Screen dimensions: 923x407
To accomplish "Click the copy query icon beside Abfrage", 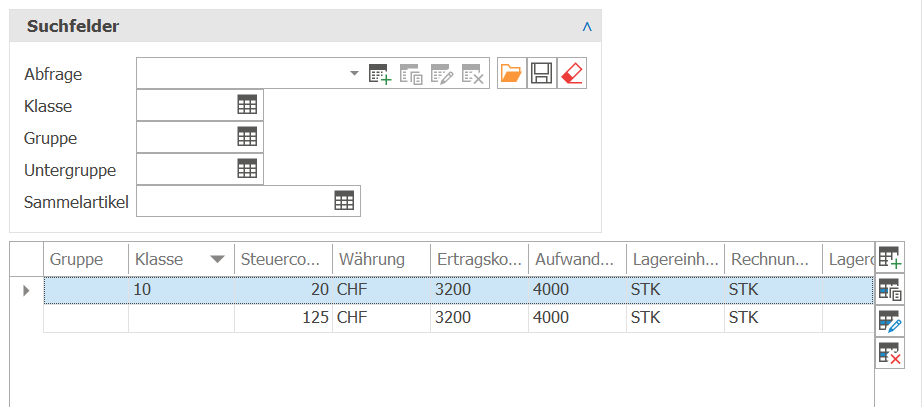I will coord(411,74).
